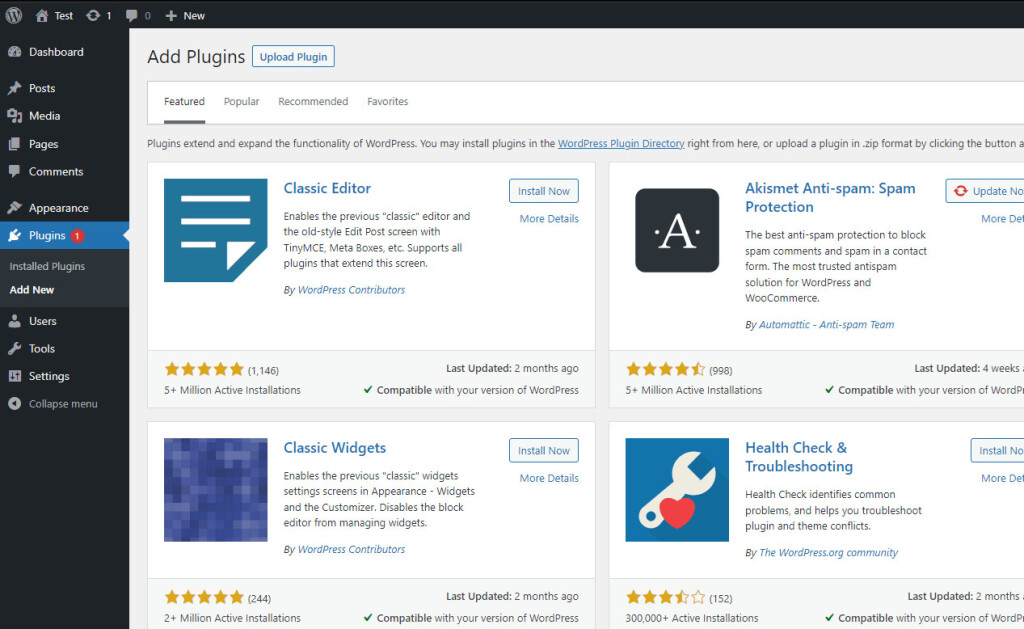
Task: Open Appearance in the sidebar
Action: pos(58,208)
